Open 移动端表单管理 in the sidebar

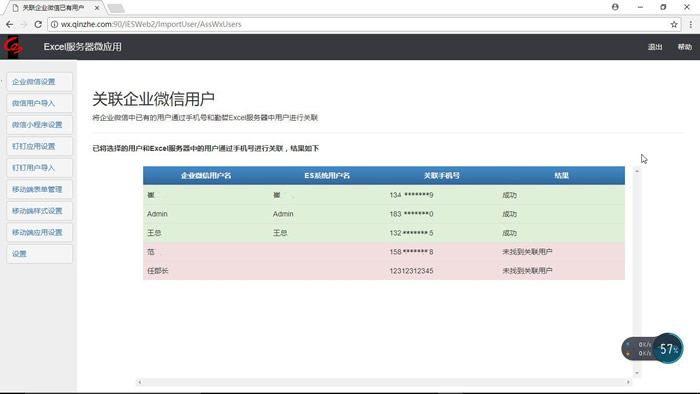click(x=39, y=189)
